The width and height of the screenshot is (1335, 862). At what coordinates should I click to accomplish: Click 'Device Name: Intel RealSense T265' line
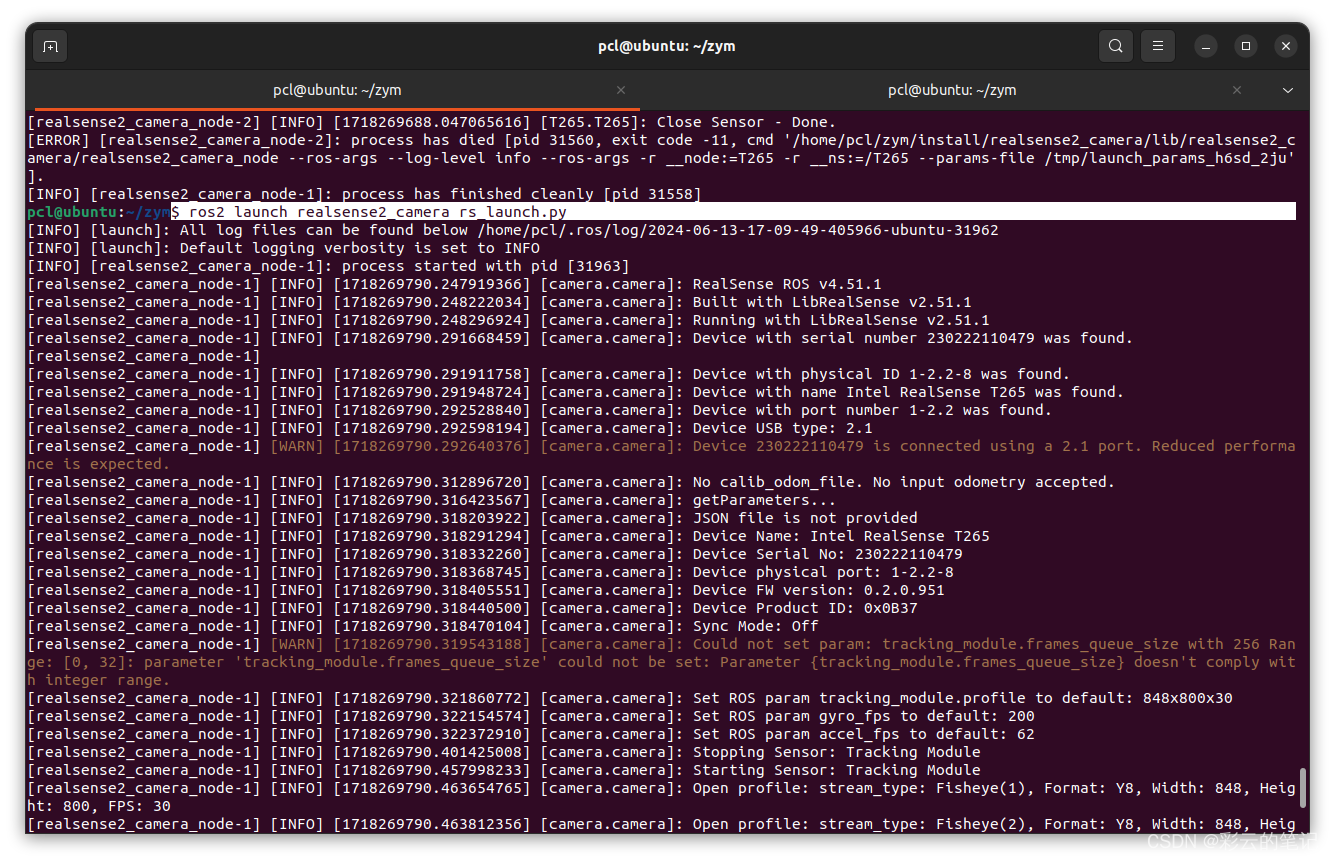click(x=508, y=536)
